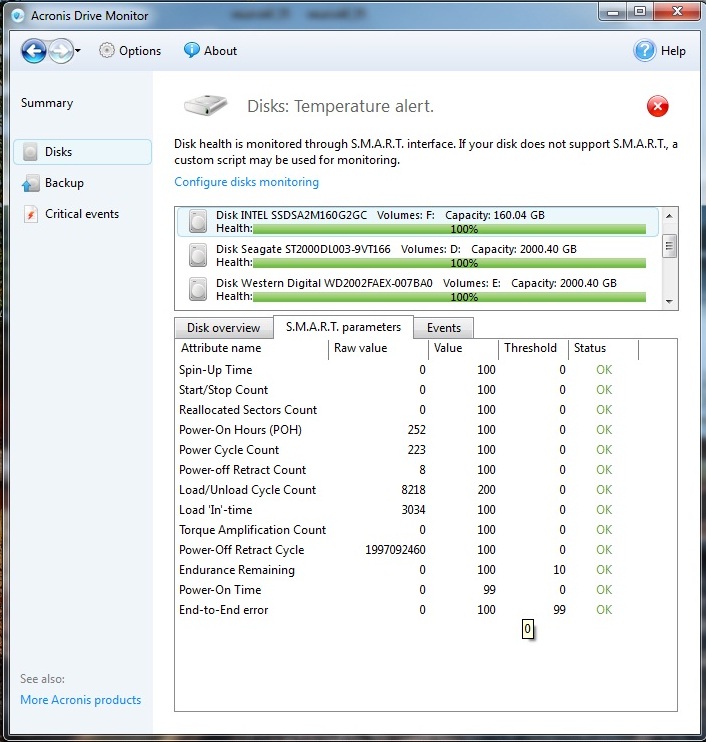Select Torque Amplification Count row
The width and height of the screenshot is (706, 742).
tap(408, 530)
